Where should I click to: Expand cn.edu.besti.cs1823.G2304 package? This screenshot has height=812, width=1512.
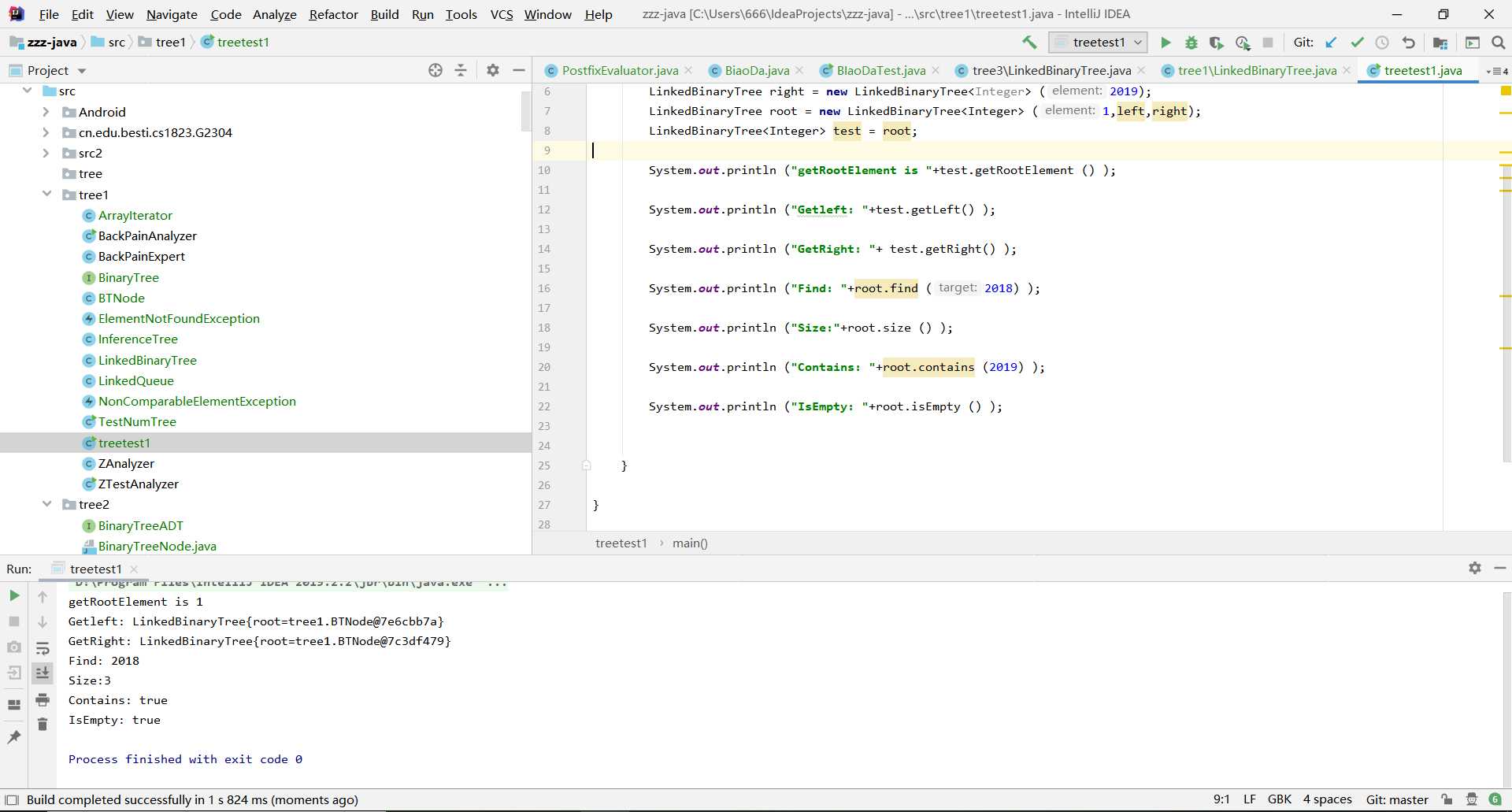coord(46,132)
